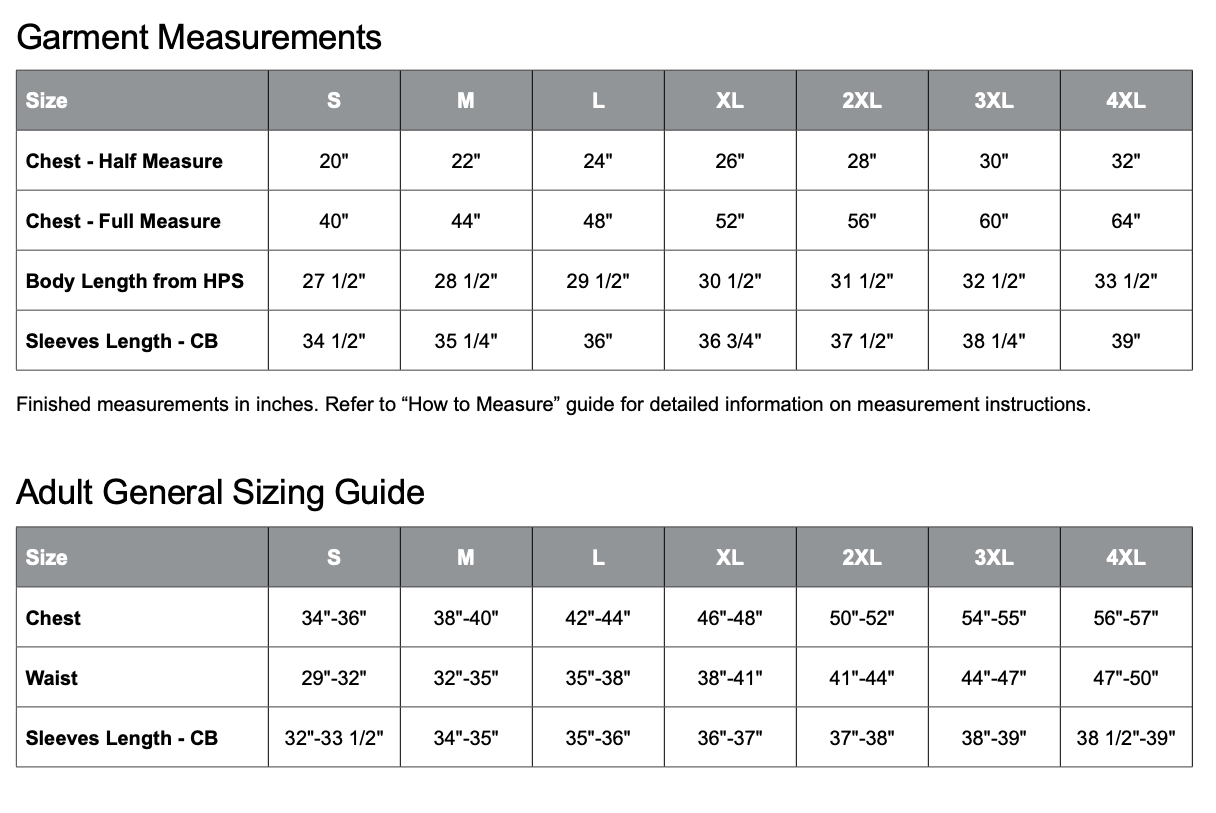Select the 29 1/2" body length cell
1216x813 pixels.
(x=598, y=281)
